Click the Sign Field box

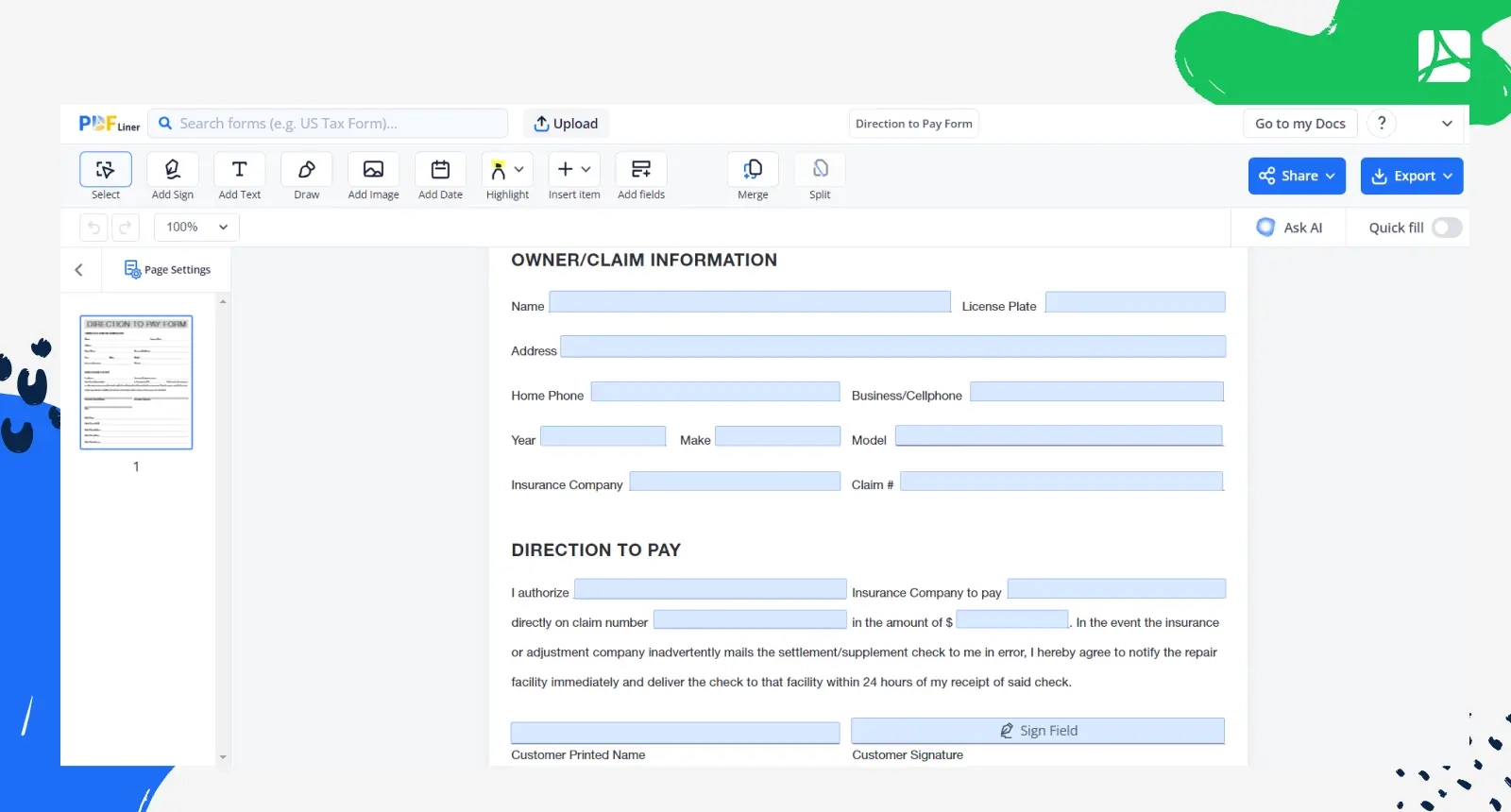[x=1038, y=731]
